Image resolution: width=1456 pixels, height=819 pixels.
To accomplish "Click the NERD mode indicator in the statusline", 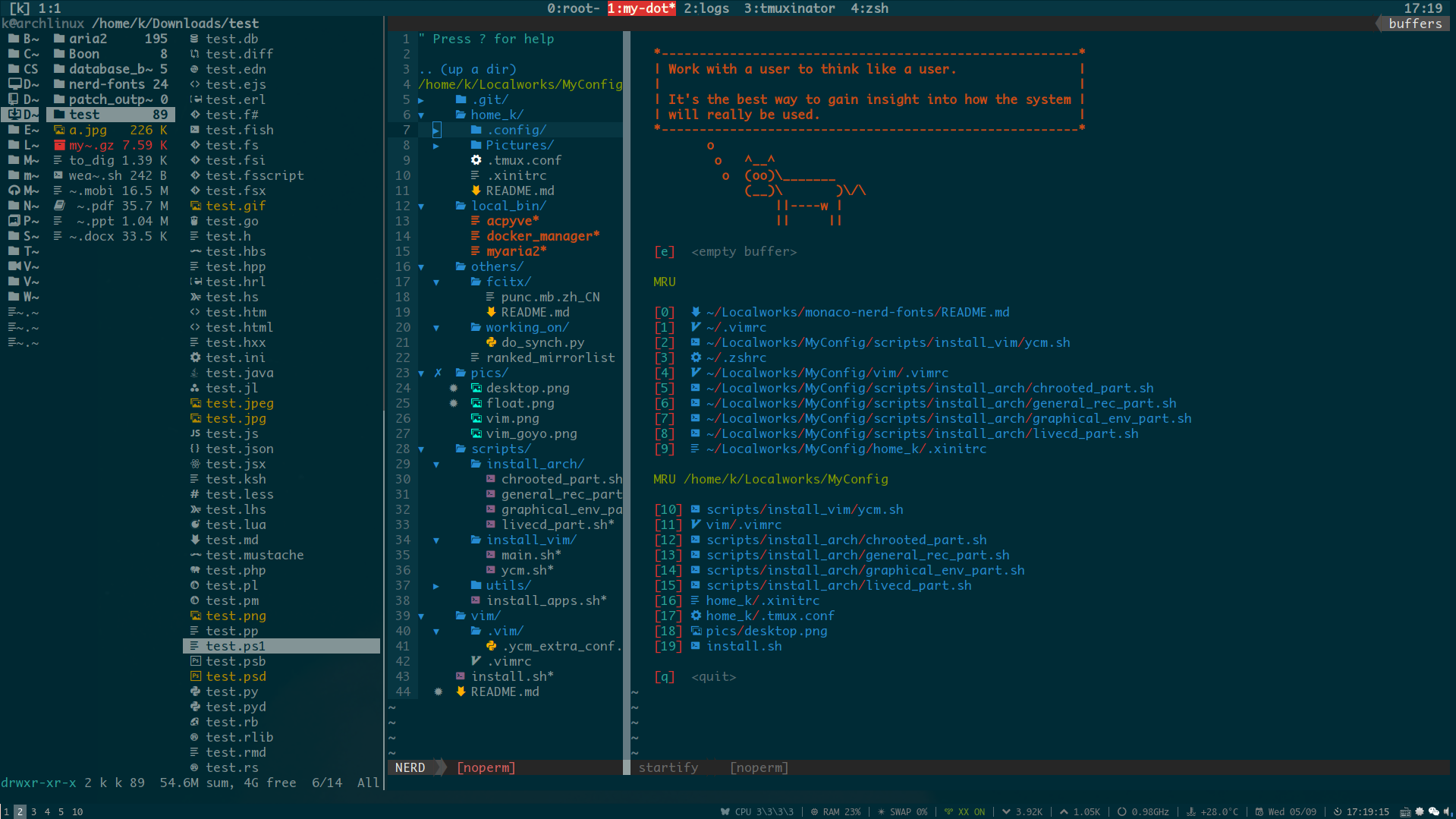I will tap(410, 767).
